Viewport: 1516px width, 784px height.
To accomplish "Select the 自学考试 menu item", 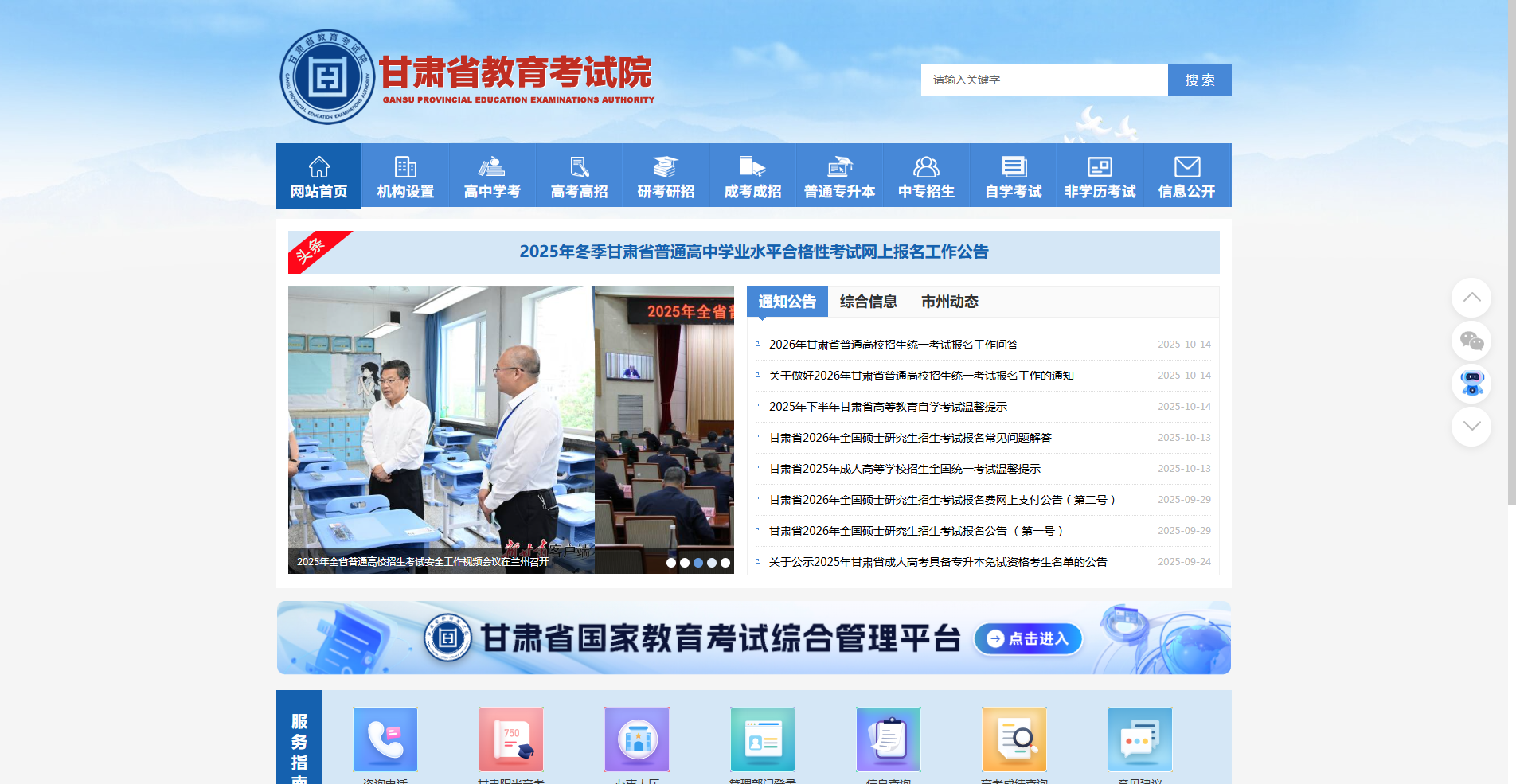I will pos(1013,175).
